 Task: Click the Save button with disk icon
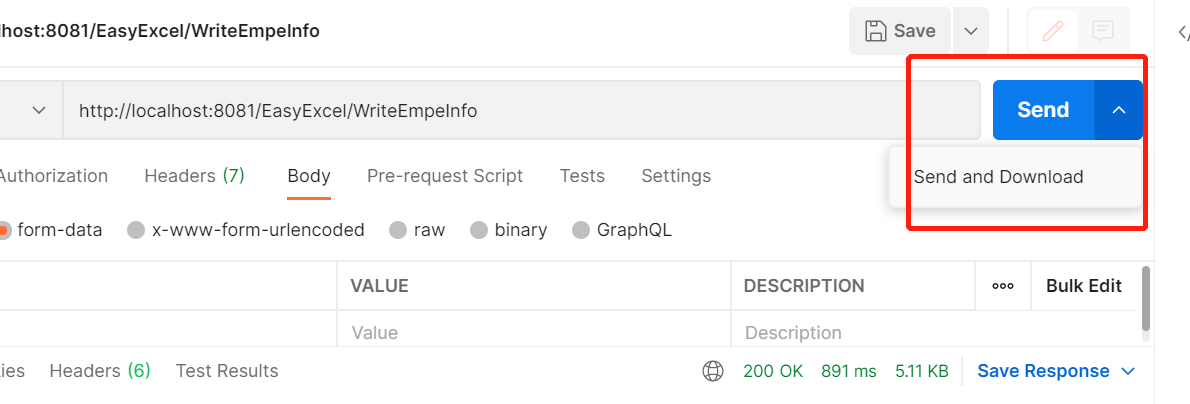pos(899,31)
